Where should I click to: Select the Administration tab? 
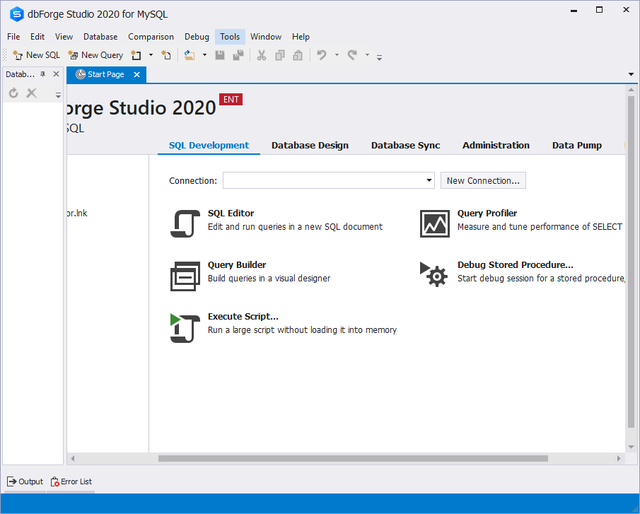click(x=496, y=145)
